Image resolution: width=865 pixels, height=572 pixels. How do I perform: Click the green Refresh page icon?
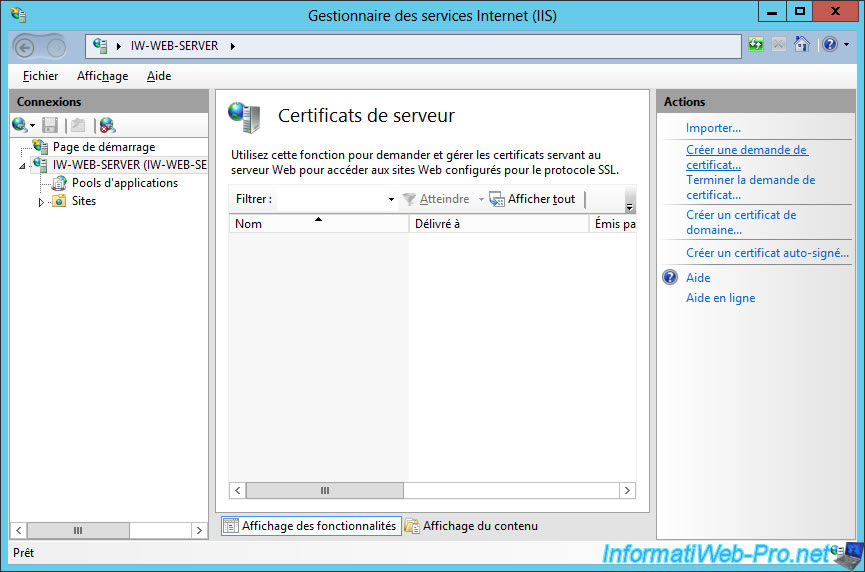tap(756, 44)
